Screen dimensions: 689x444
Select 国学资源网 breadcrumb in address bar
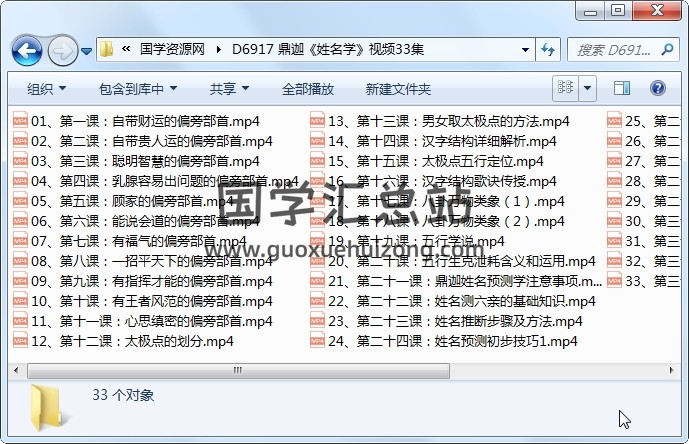(x=172, y=49)
